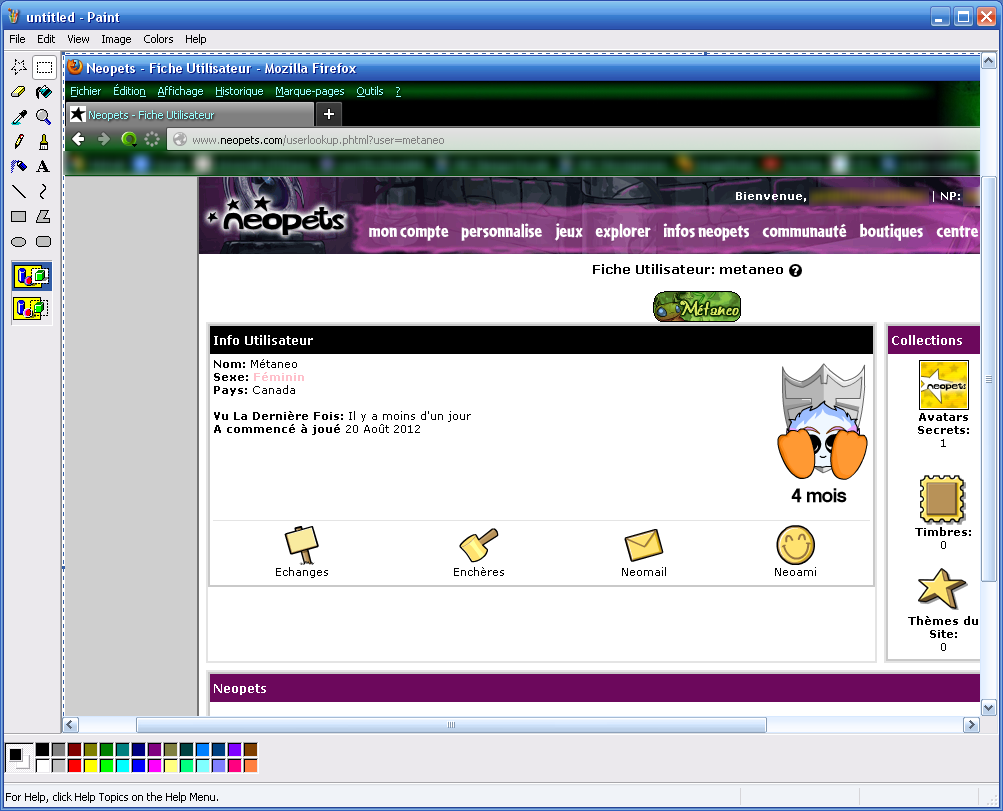Select the Polygon tool
This screenshot has width=1003, height=811.
click(x=43, y=216)
